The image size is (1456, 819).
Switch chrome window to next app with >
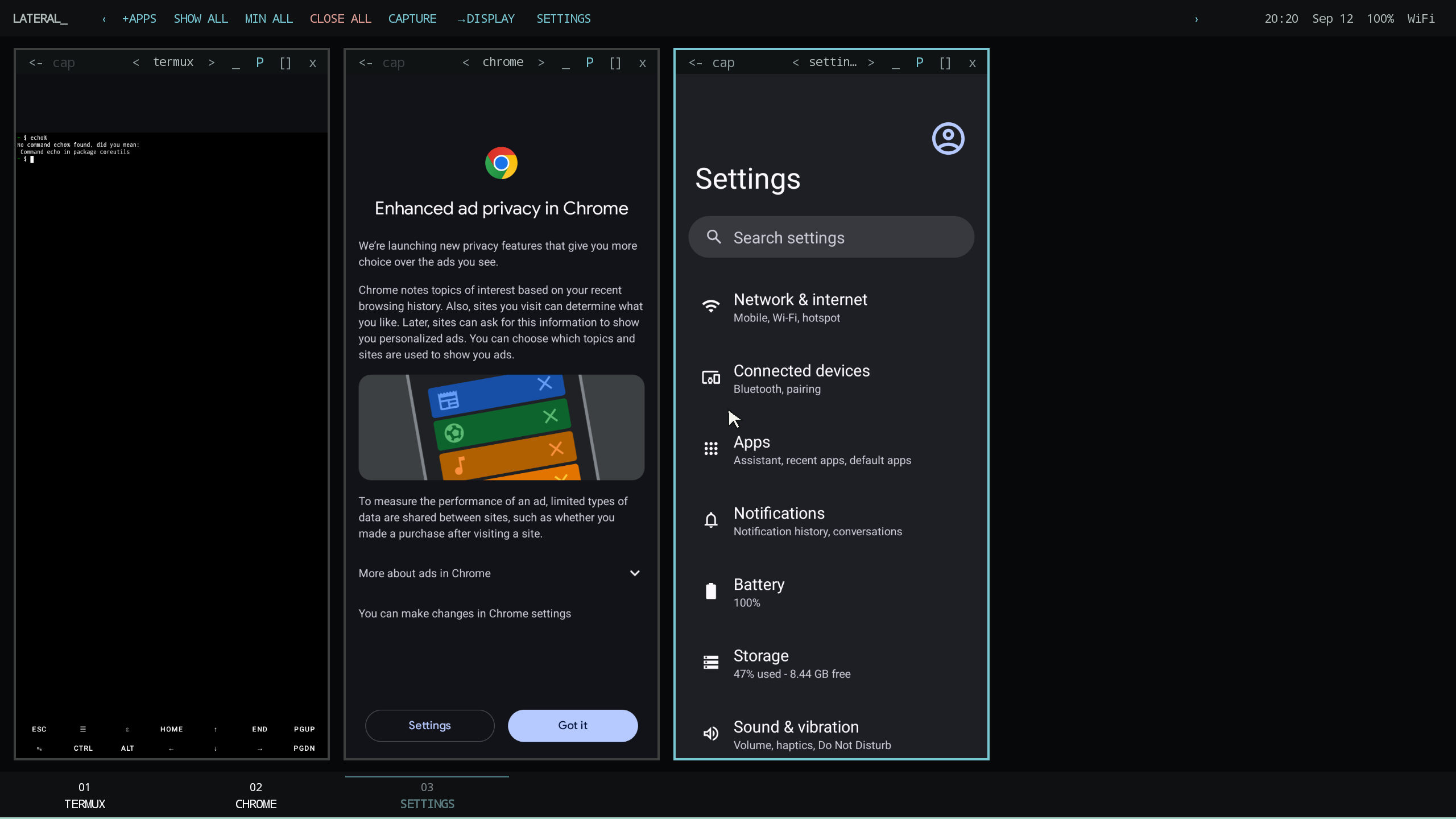[x=541, y=63]
